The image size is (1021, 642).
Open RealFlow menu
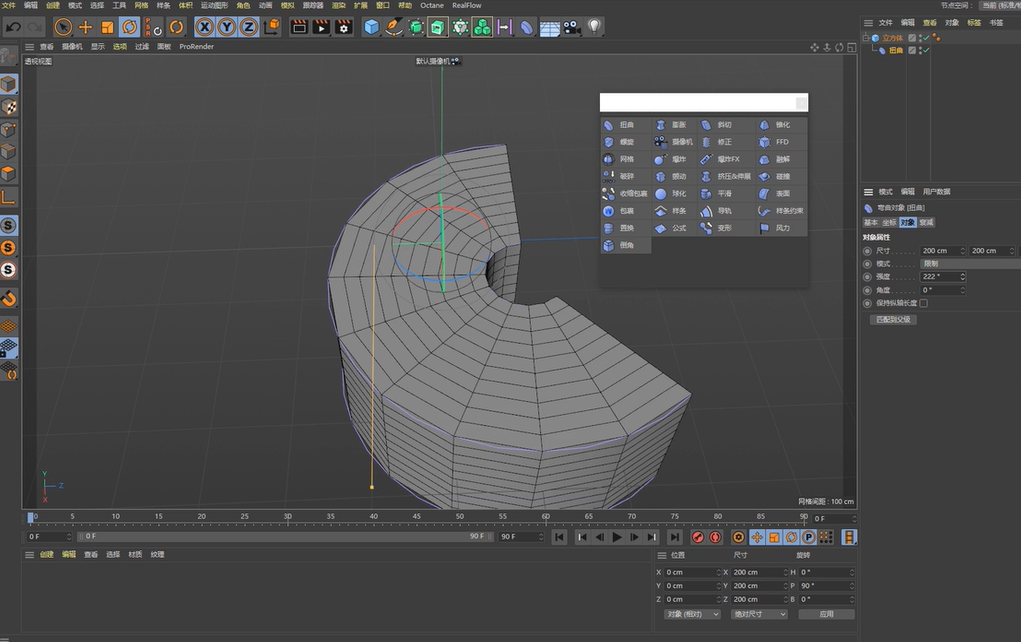tap(467, 5)
